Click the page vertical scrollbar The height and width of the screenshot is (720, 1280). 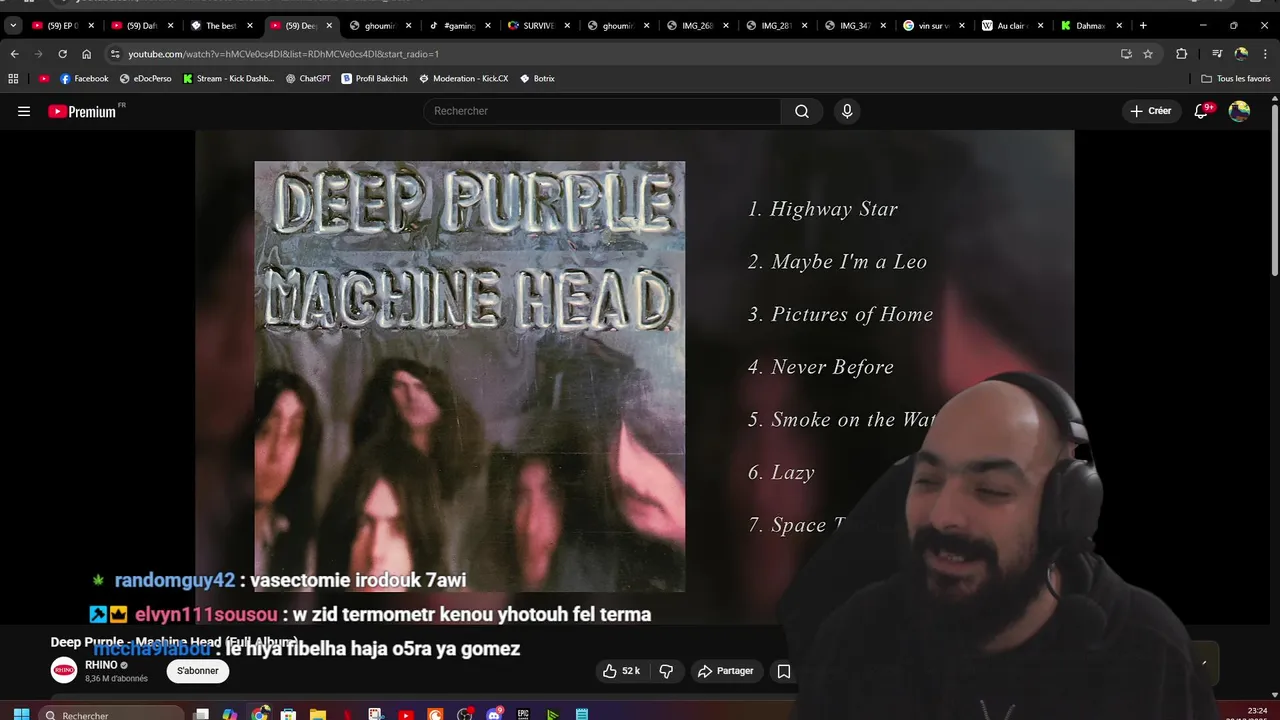click(x=1274, y=190)
